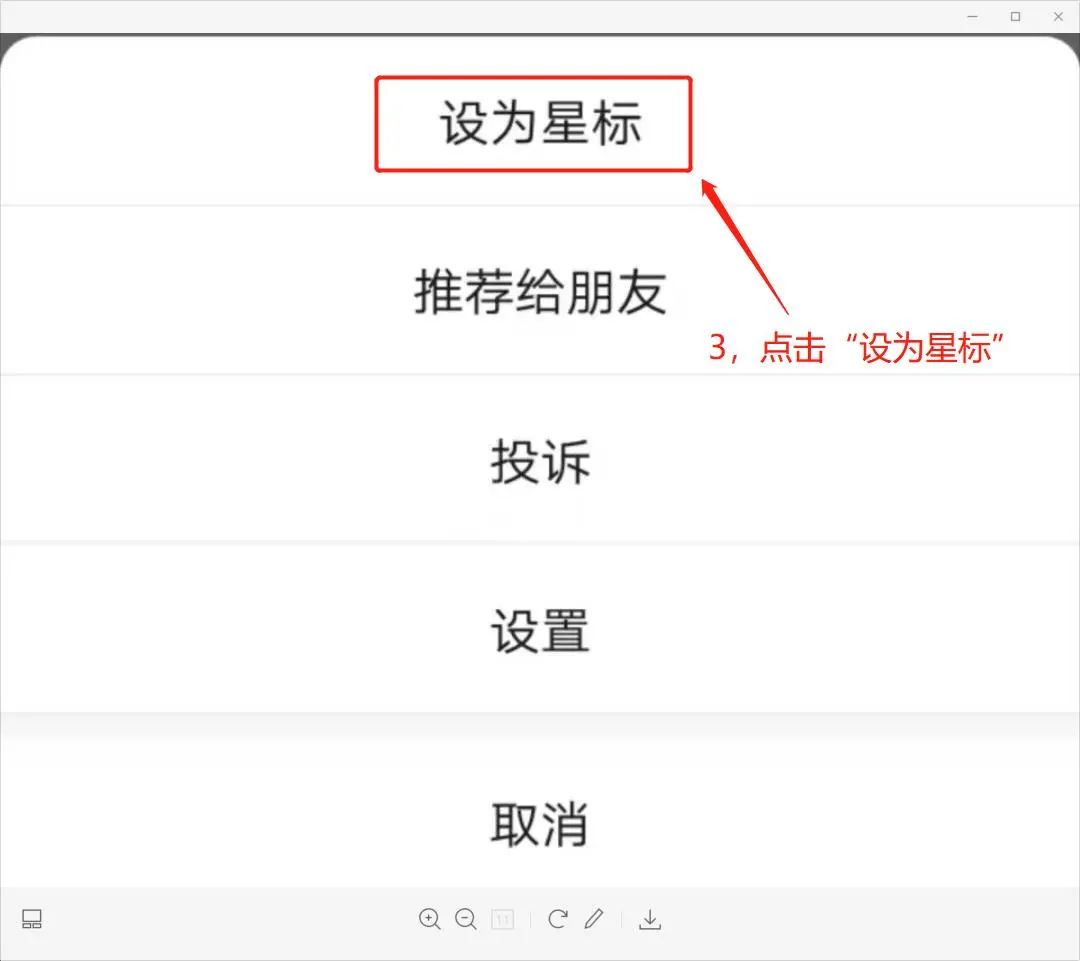Click the zoom in magnifier icon

pyautogui.click(x=430, y=919)
